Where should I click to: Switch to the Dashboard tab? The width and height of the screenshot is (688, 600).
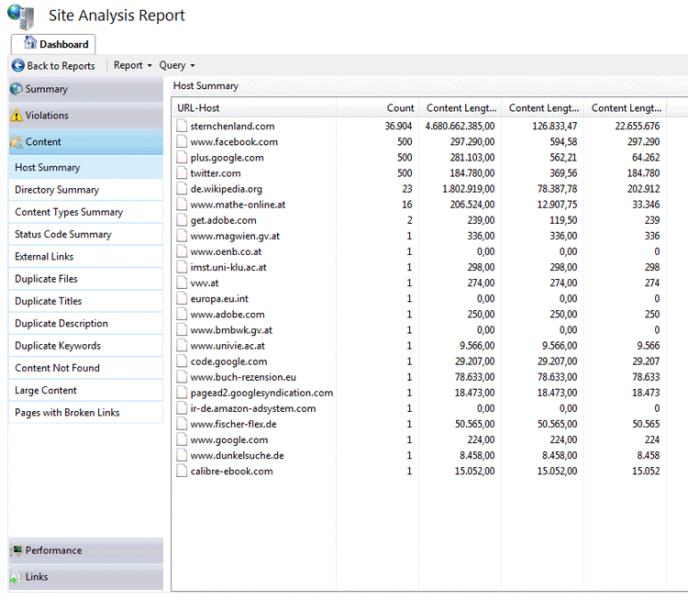(53, 44)
